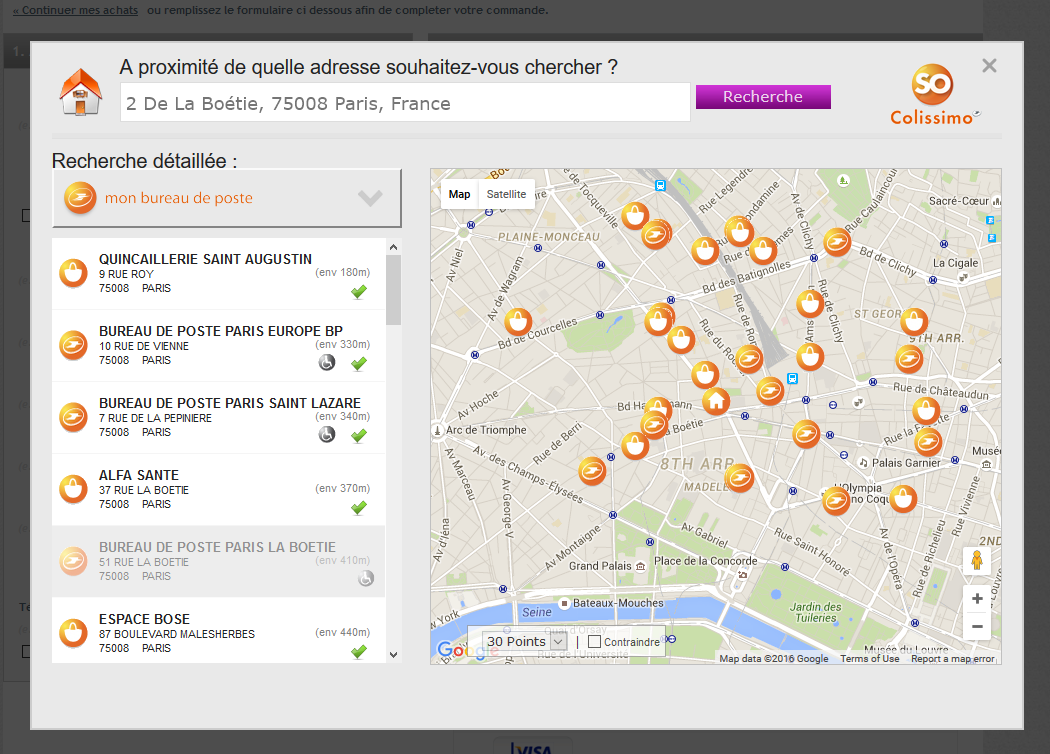Select 'BUREAU DE POSTE PARIS EUROPE BP' entry
Screen dimensions: 1050x754
click(x=218, y=346)
